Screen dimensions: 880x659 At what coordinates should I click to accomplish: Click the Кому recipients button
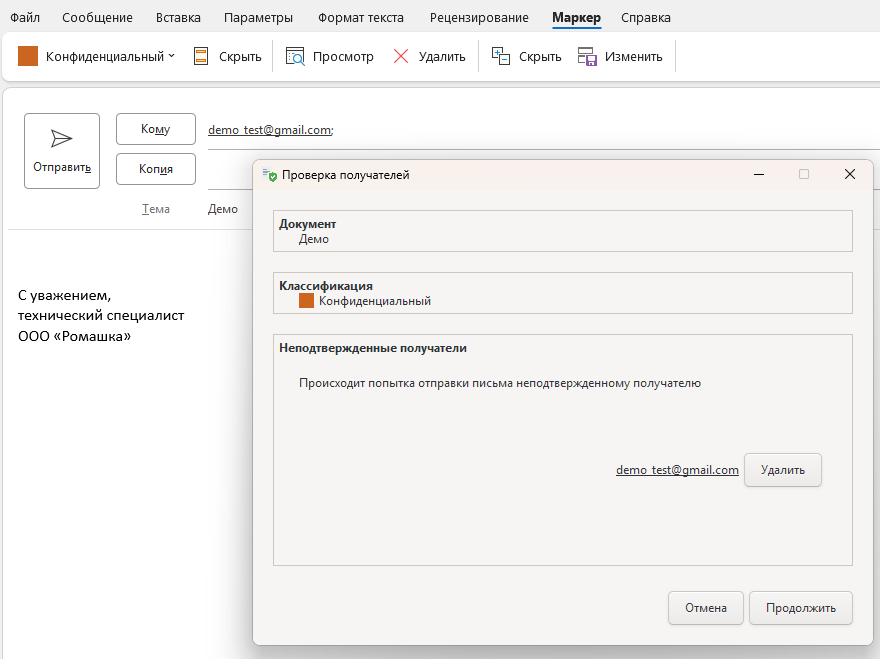pyautogui.click(x=155, y=129)
